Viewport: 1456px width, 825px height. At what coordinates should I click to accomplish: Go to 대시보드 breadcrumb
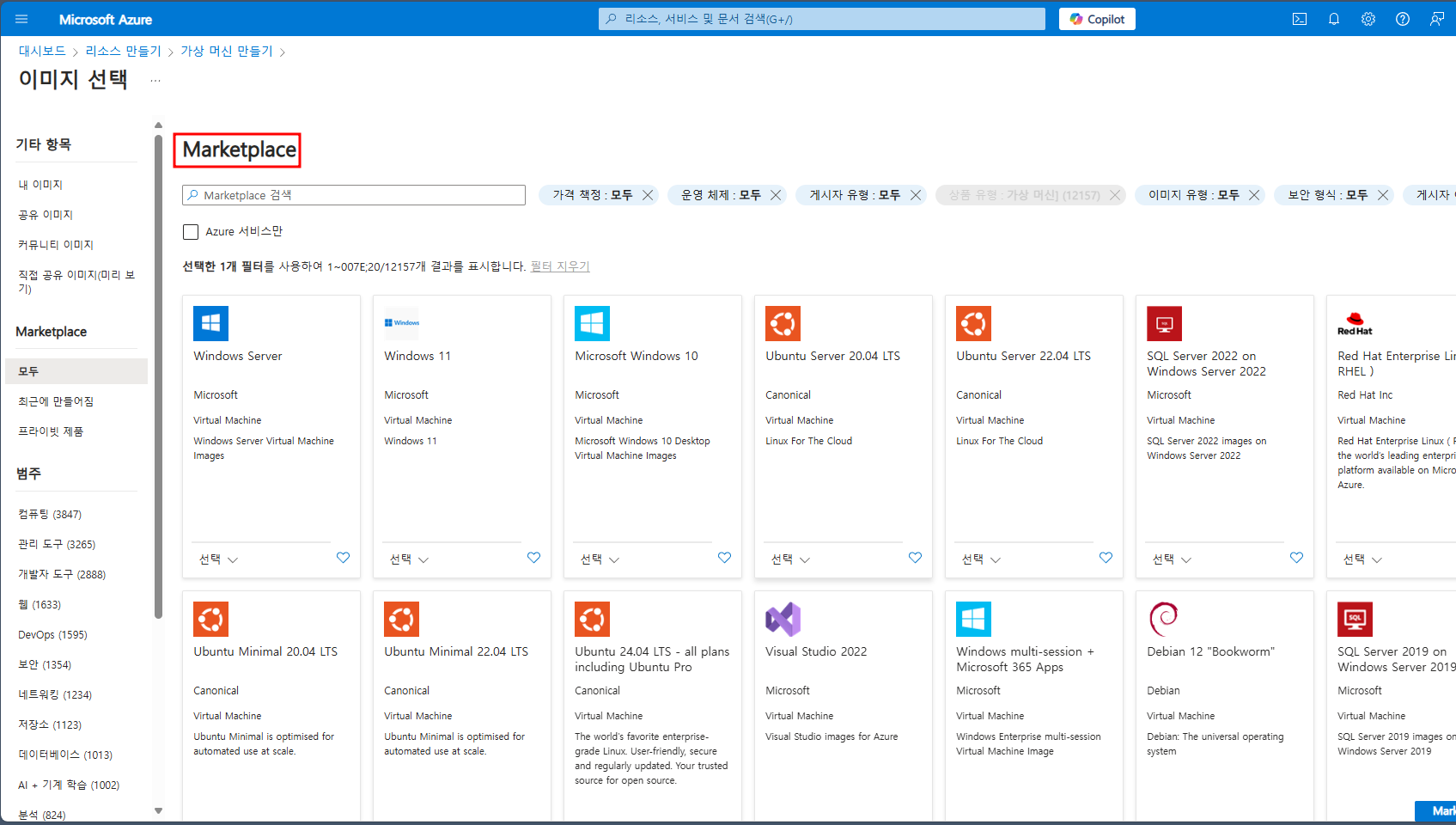42,51
